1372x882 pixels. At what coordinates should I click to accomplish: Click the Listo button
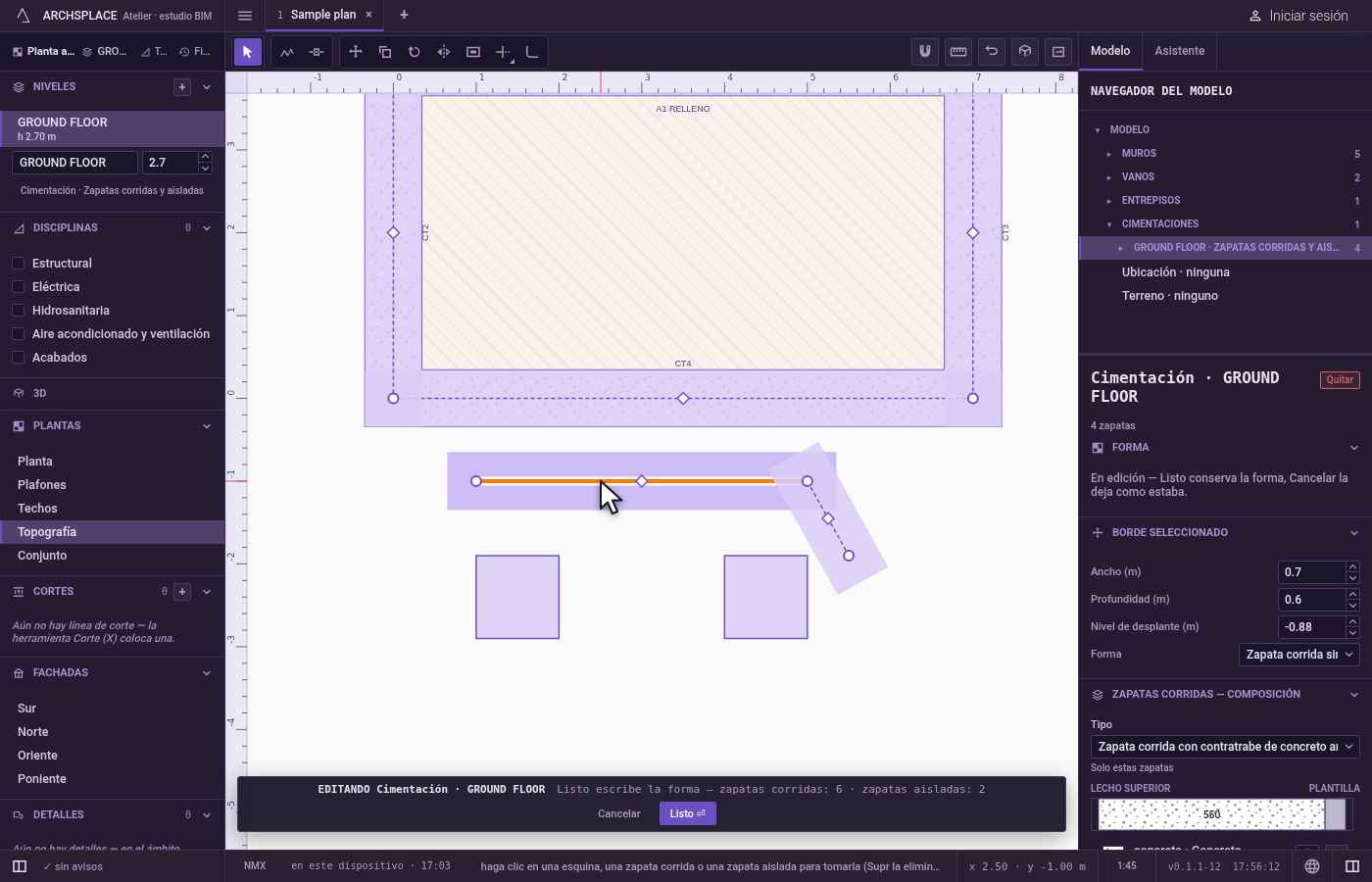[688, 813]
